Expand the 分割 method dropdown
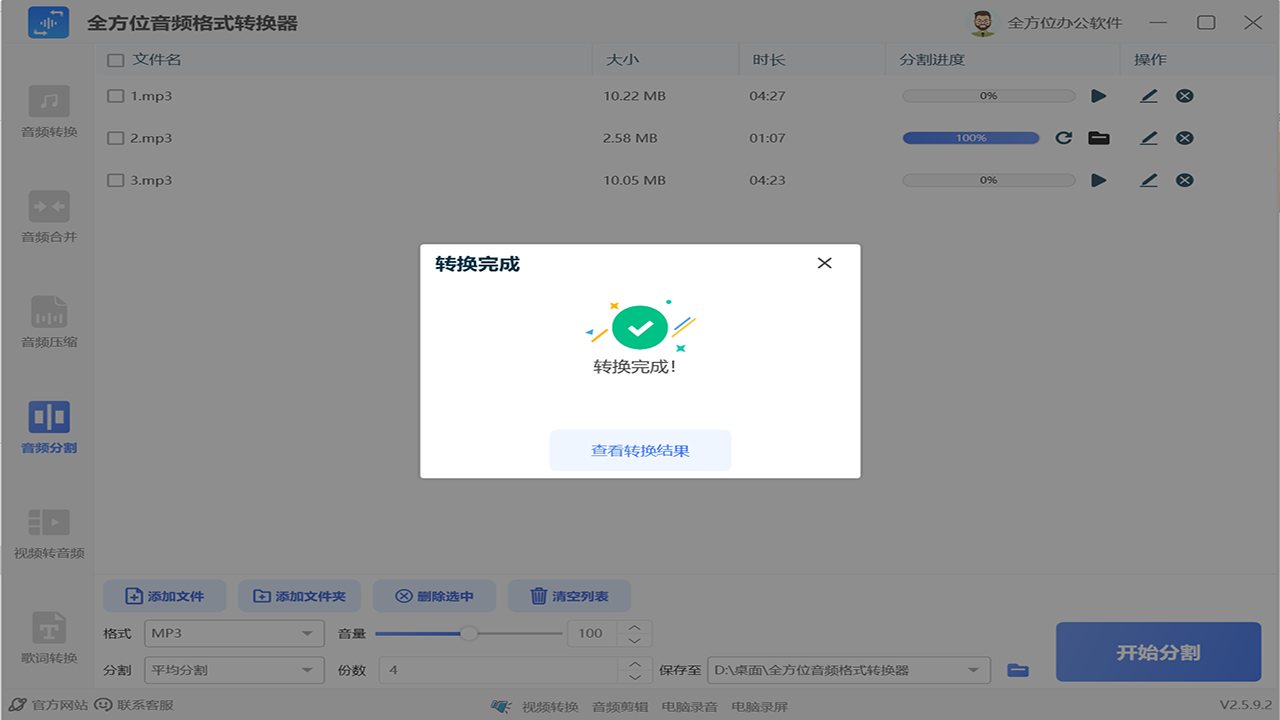Viewport: 1280px width, 720px height. pyautogui.click(x=234, y=670)
